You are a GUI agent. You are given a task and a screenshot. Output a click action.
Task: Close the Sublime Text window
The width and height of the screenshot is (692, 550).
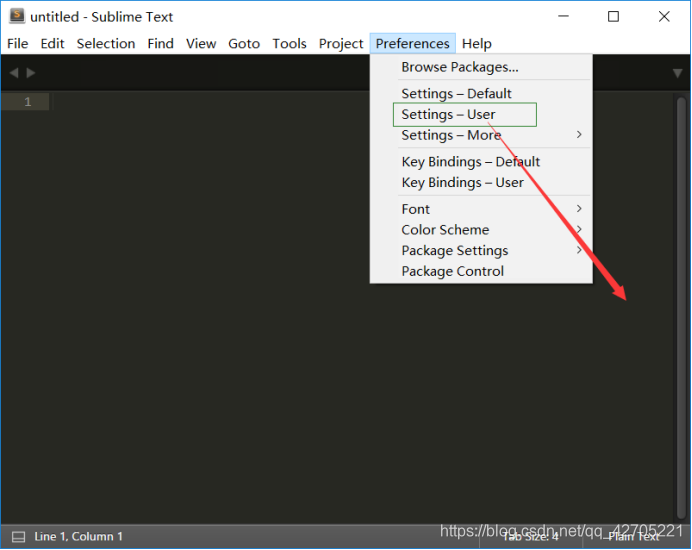664,16
